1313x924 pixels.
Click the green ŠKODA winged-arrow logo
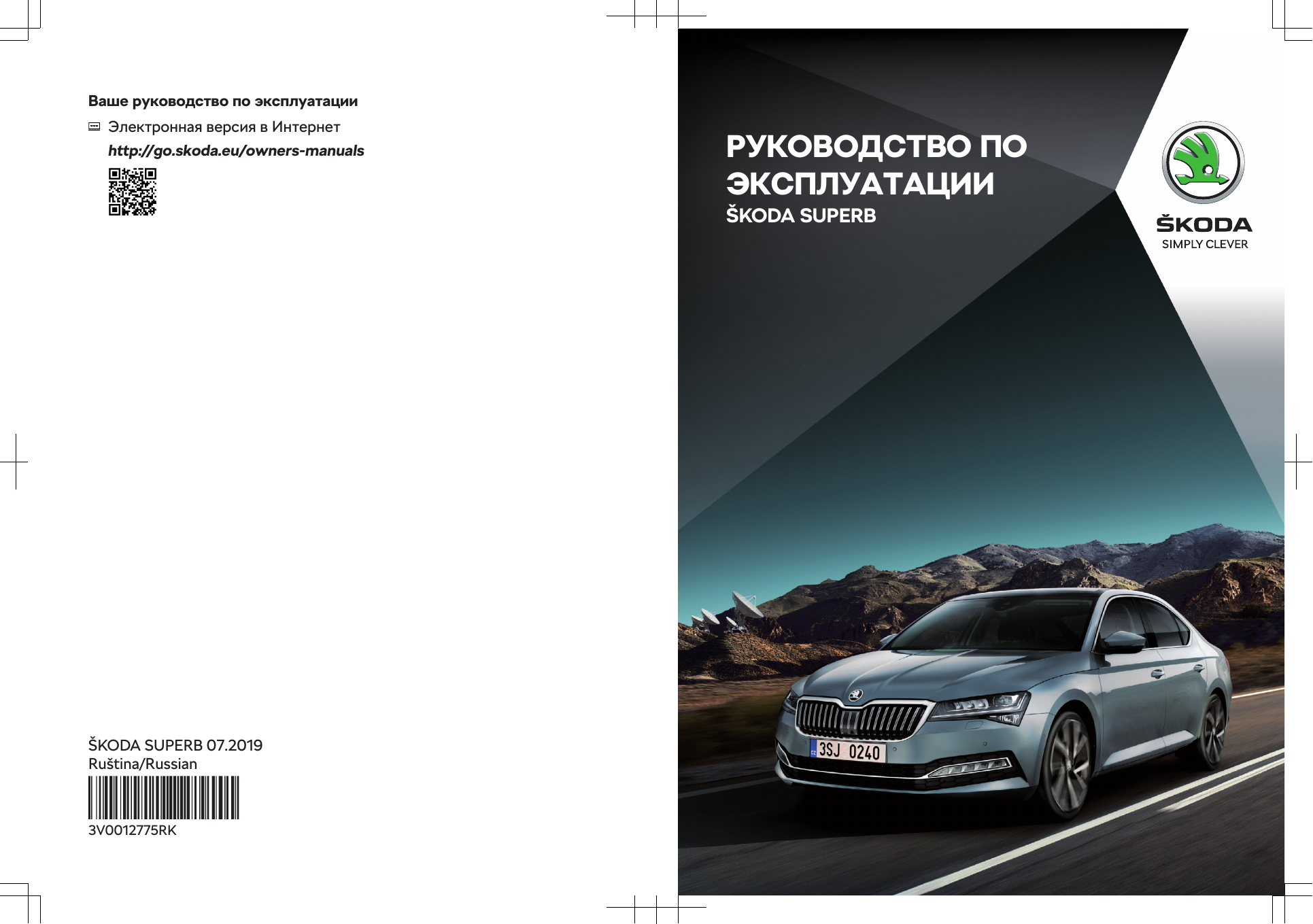(x=1203, y=162)
